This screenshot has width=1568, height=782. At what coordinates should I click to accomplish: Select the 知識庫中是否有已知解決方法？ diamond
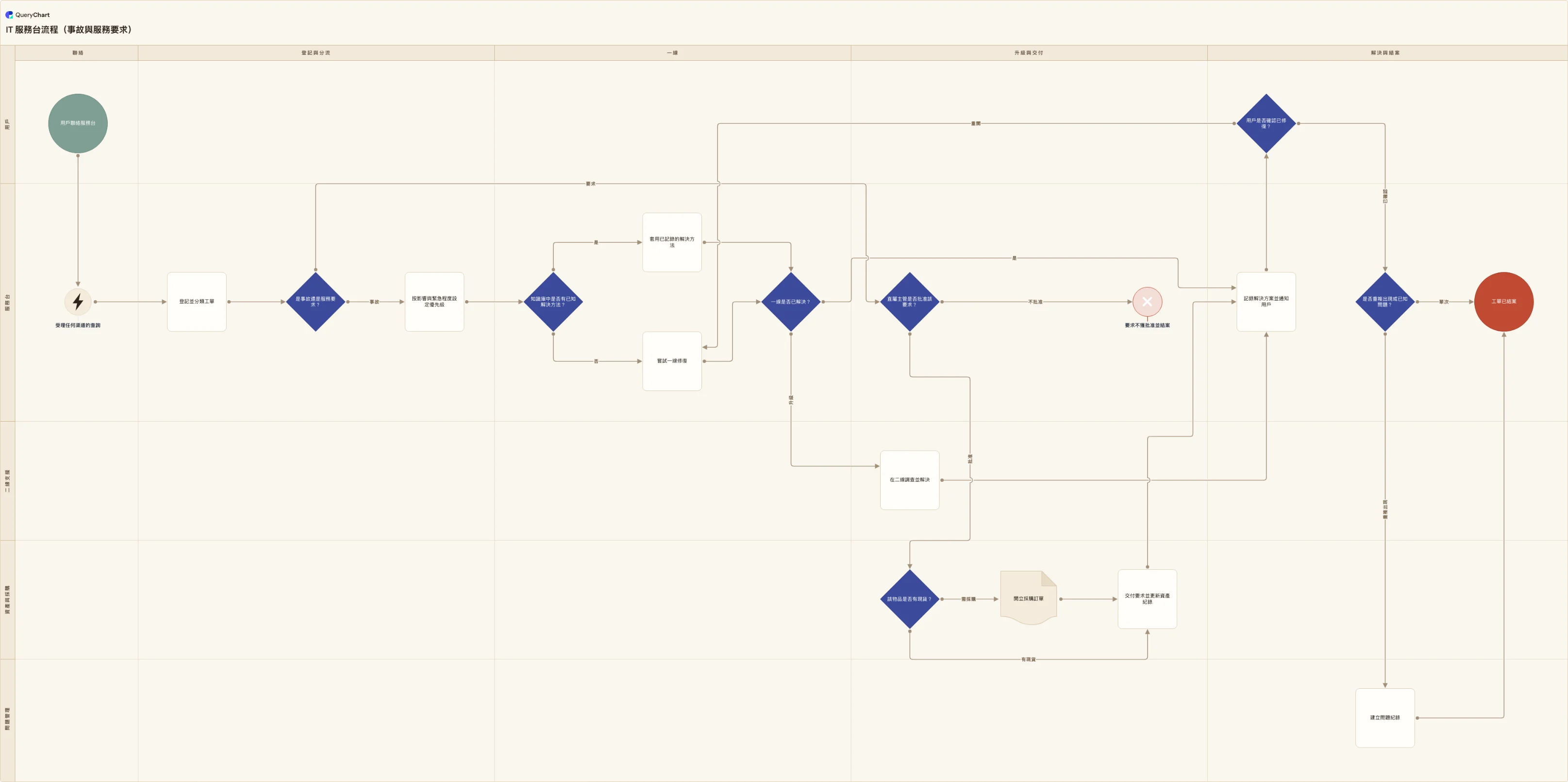pyautogui.click(x=553, y=302)
